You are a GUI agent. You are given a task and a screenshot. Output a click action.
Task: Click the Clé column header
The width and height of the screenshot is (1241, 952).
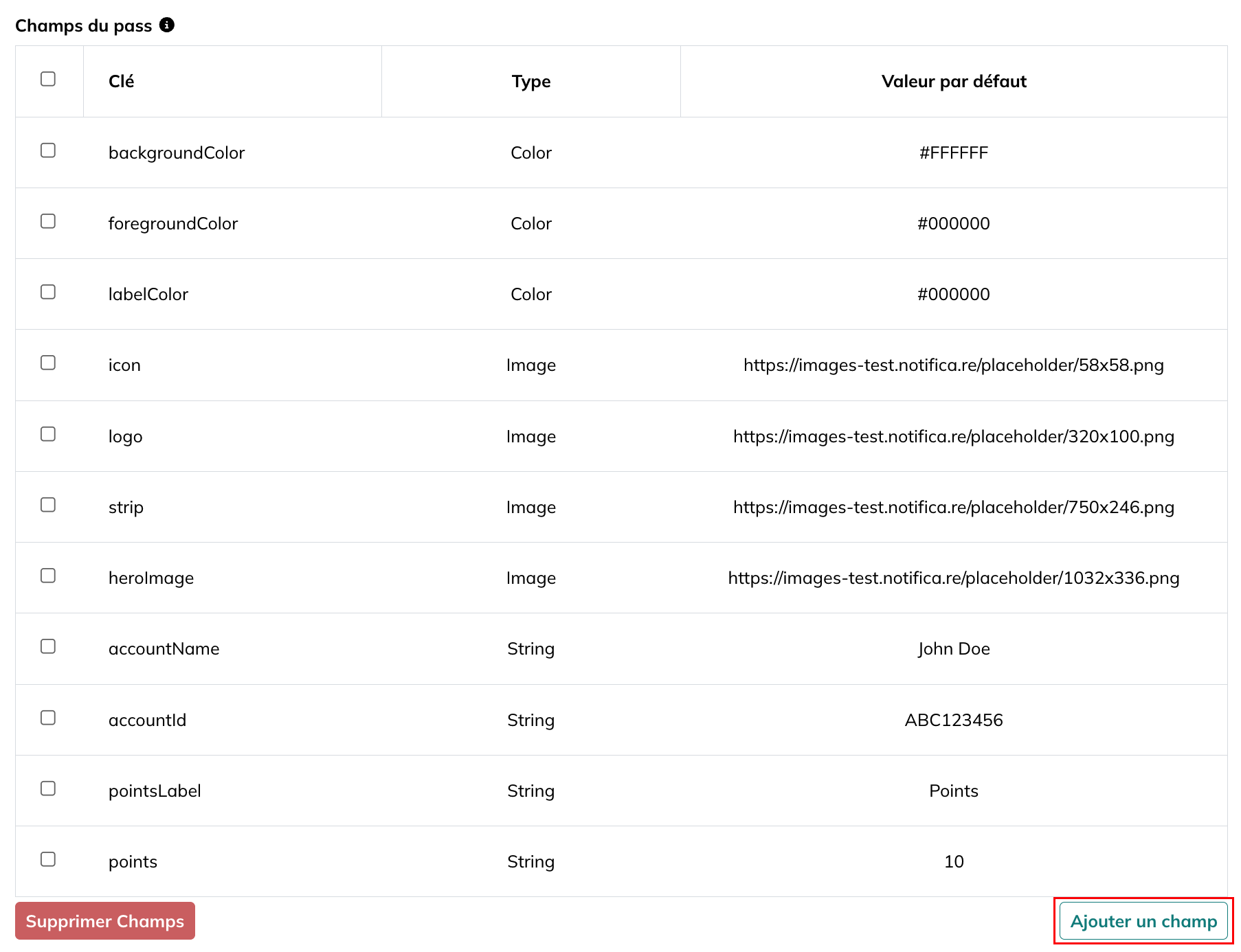121,81
